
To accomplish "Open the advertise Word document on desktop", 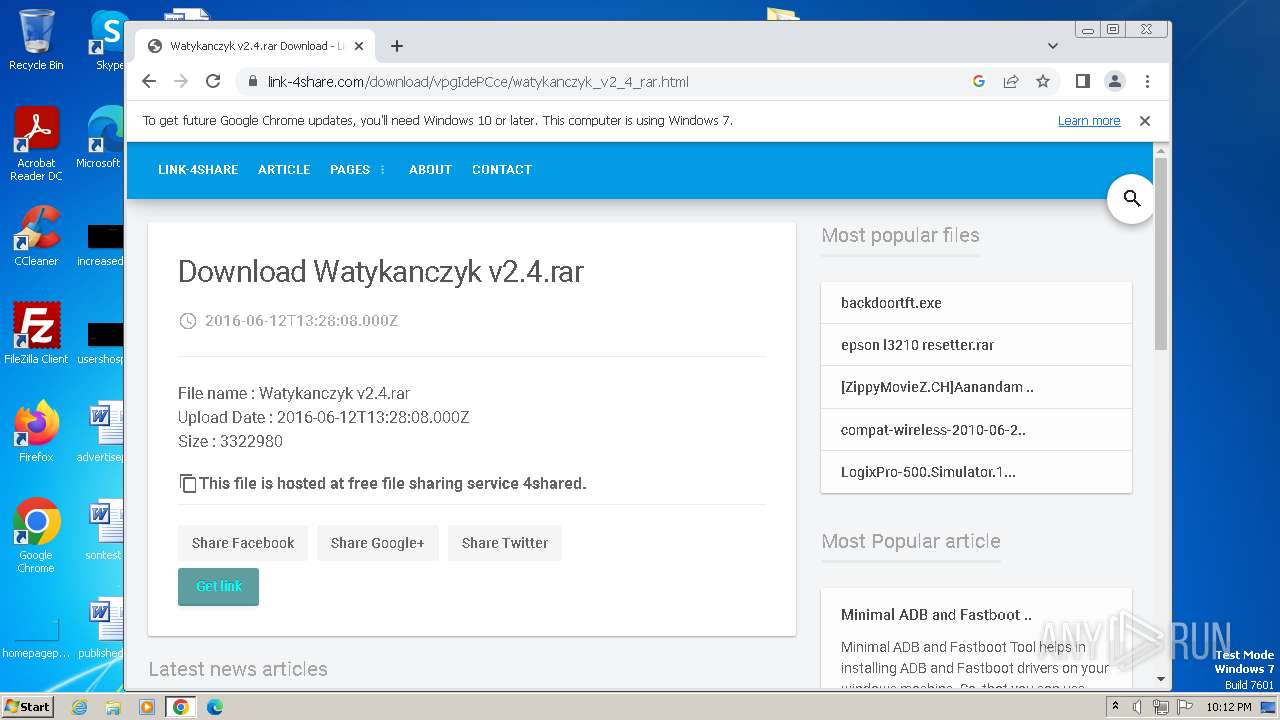I will click(102, 433).
